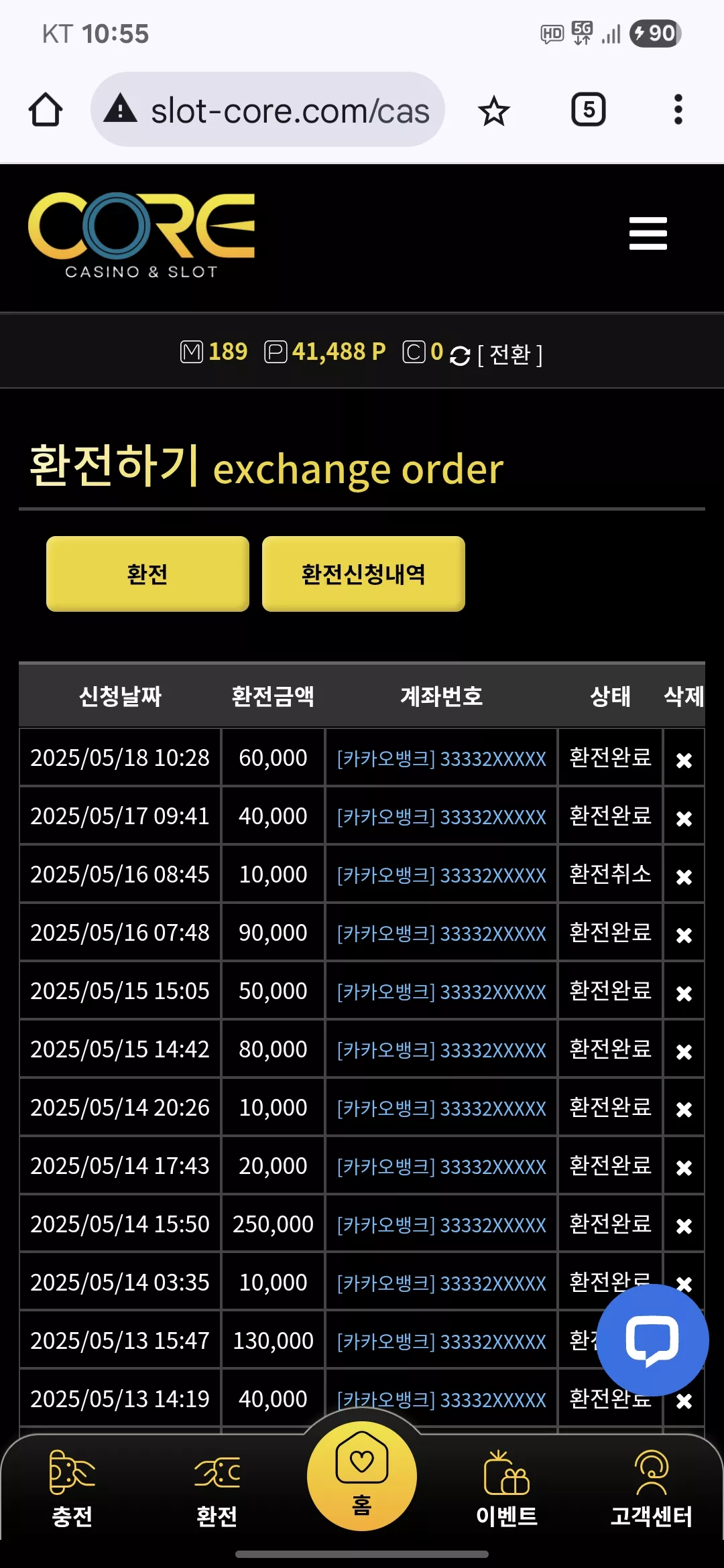Screen dimensions: 724x1568
Task: Open the hamburger menu icon
Action: pos(648,233)
